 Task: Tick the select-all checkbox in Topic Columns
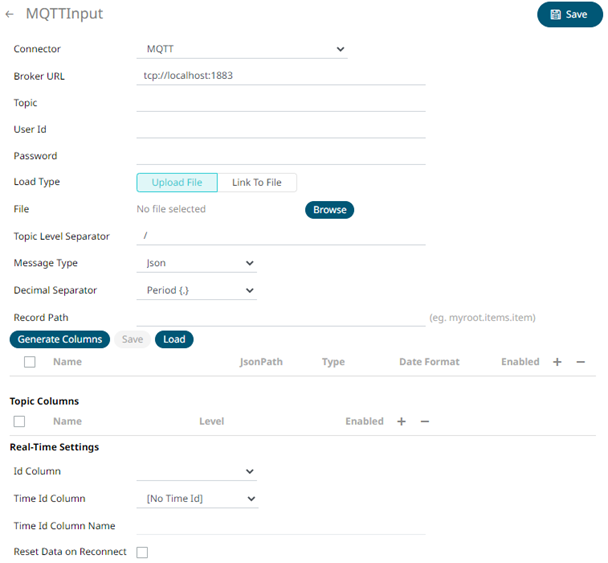click(x=19, y=421)
